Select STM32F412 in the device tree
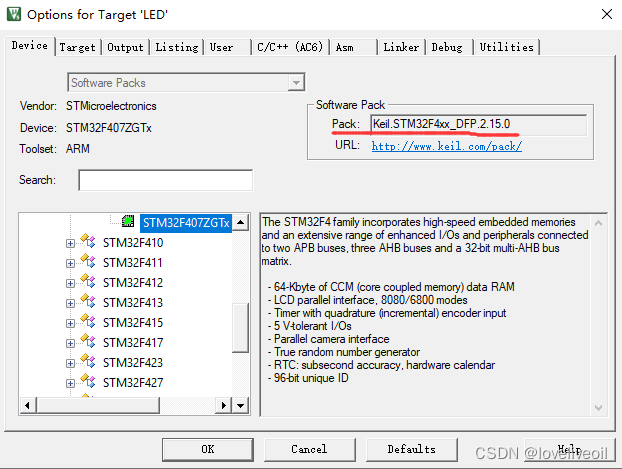 133,283
